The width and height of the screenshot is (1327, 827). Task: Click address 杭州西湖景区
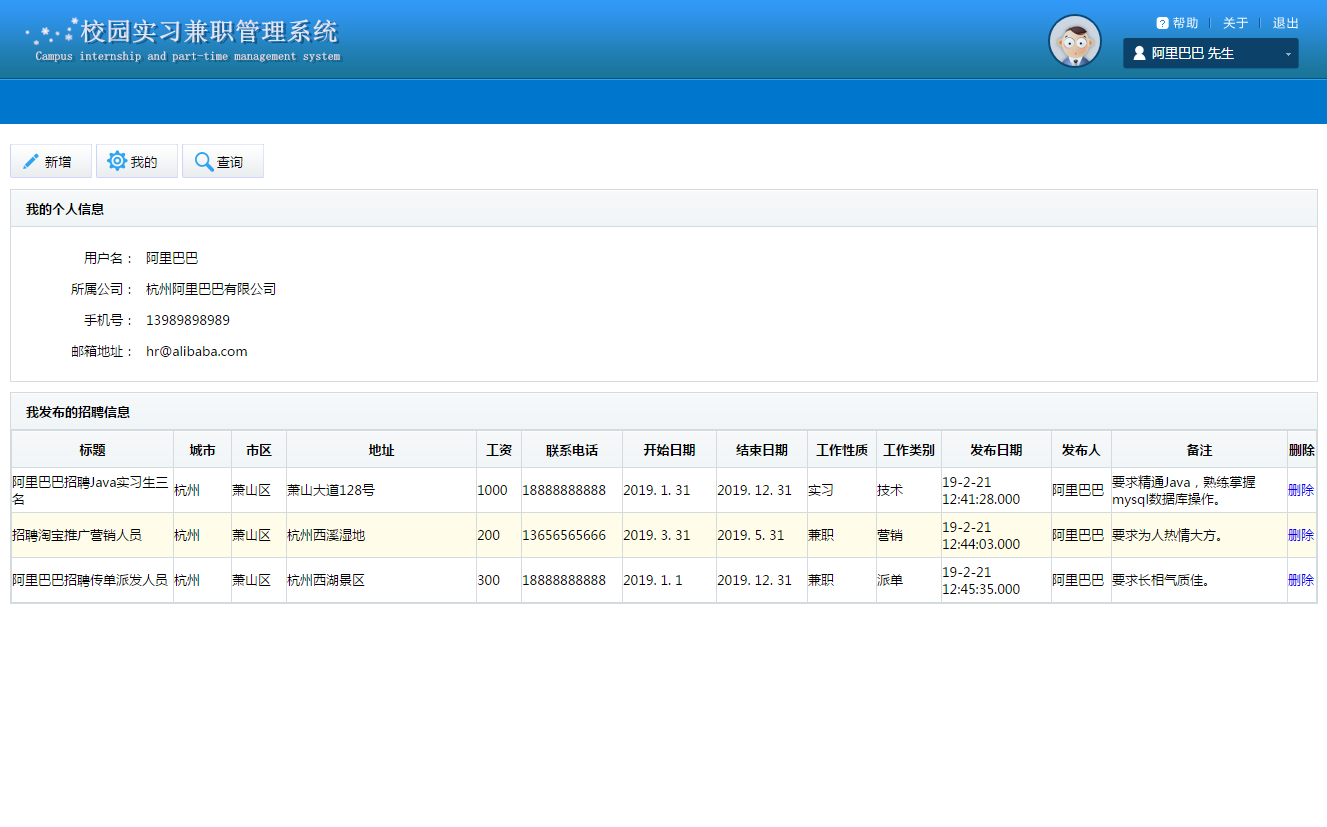click(x=326, y=580)
